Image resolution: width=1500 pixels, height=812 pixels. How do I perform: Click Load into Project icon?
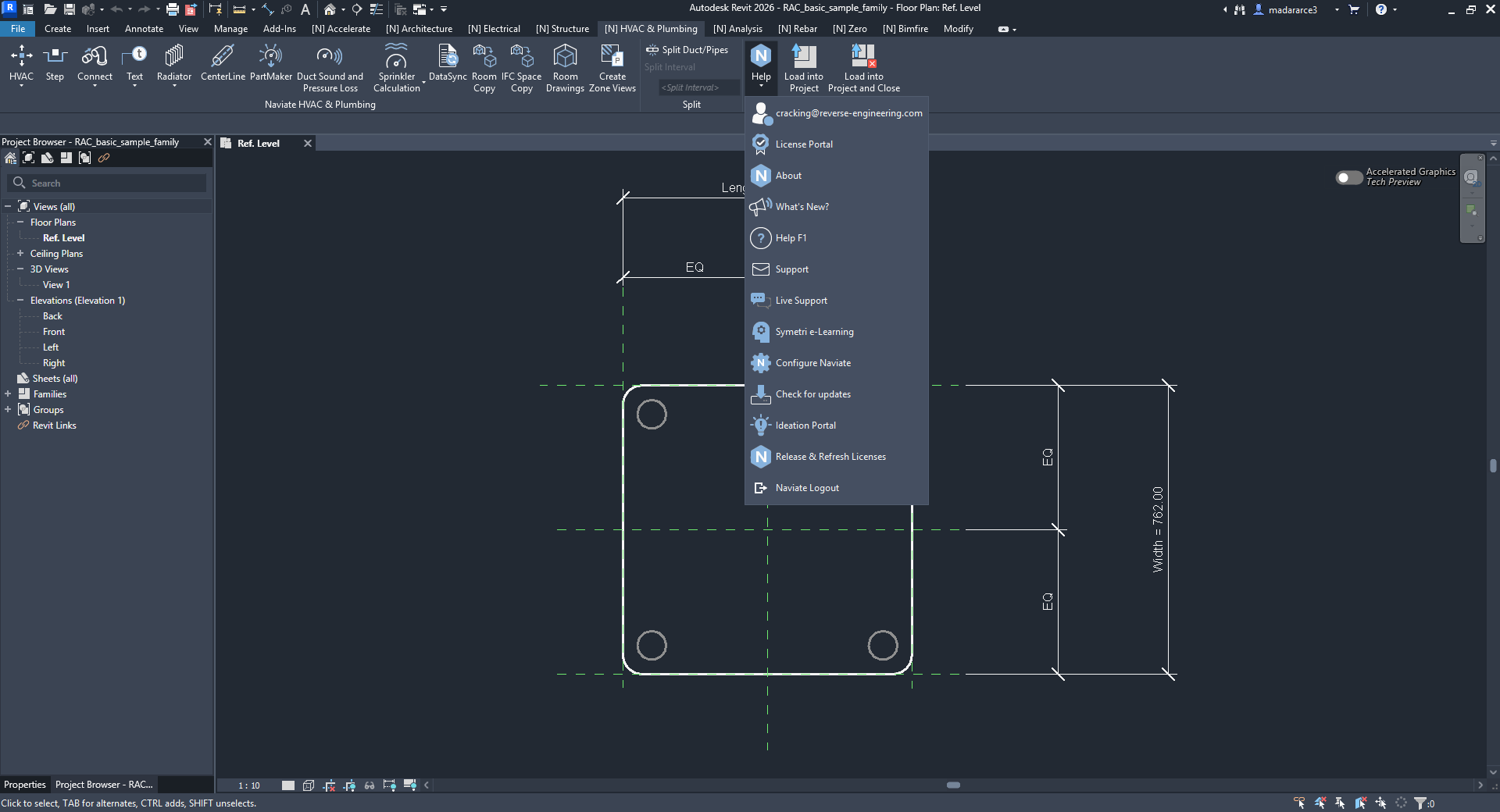tap(804, 68)
